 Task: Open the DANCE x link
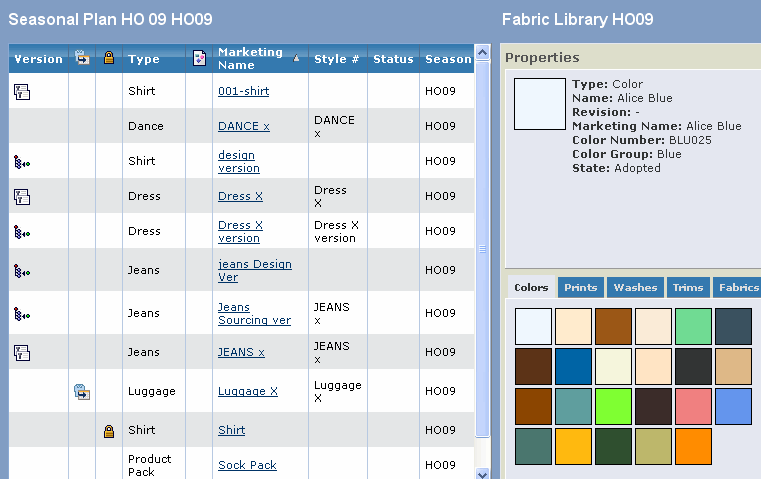[x=244, y=126]
